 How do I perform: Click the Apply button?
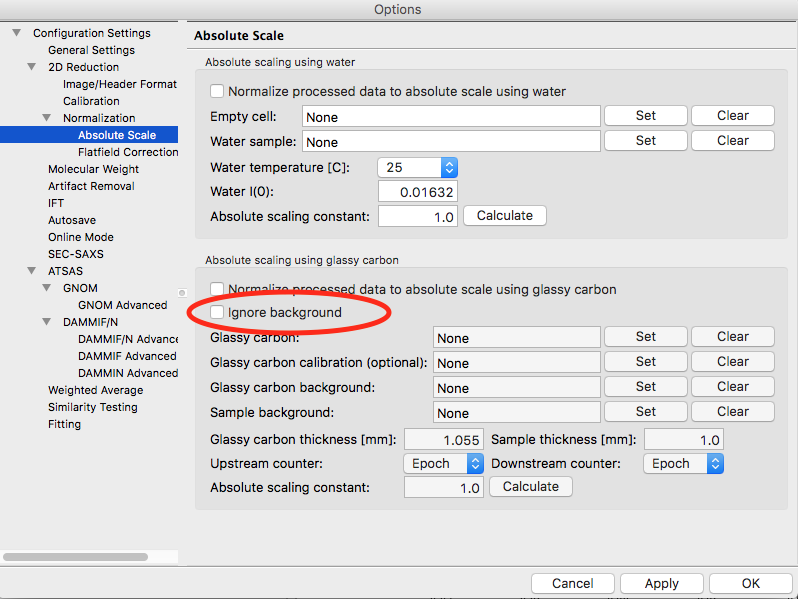pos(662,583)
